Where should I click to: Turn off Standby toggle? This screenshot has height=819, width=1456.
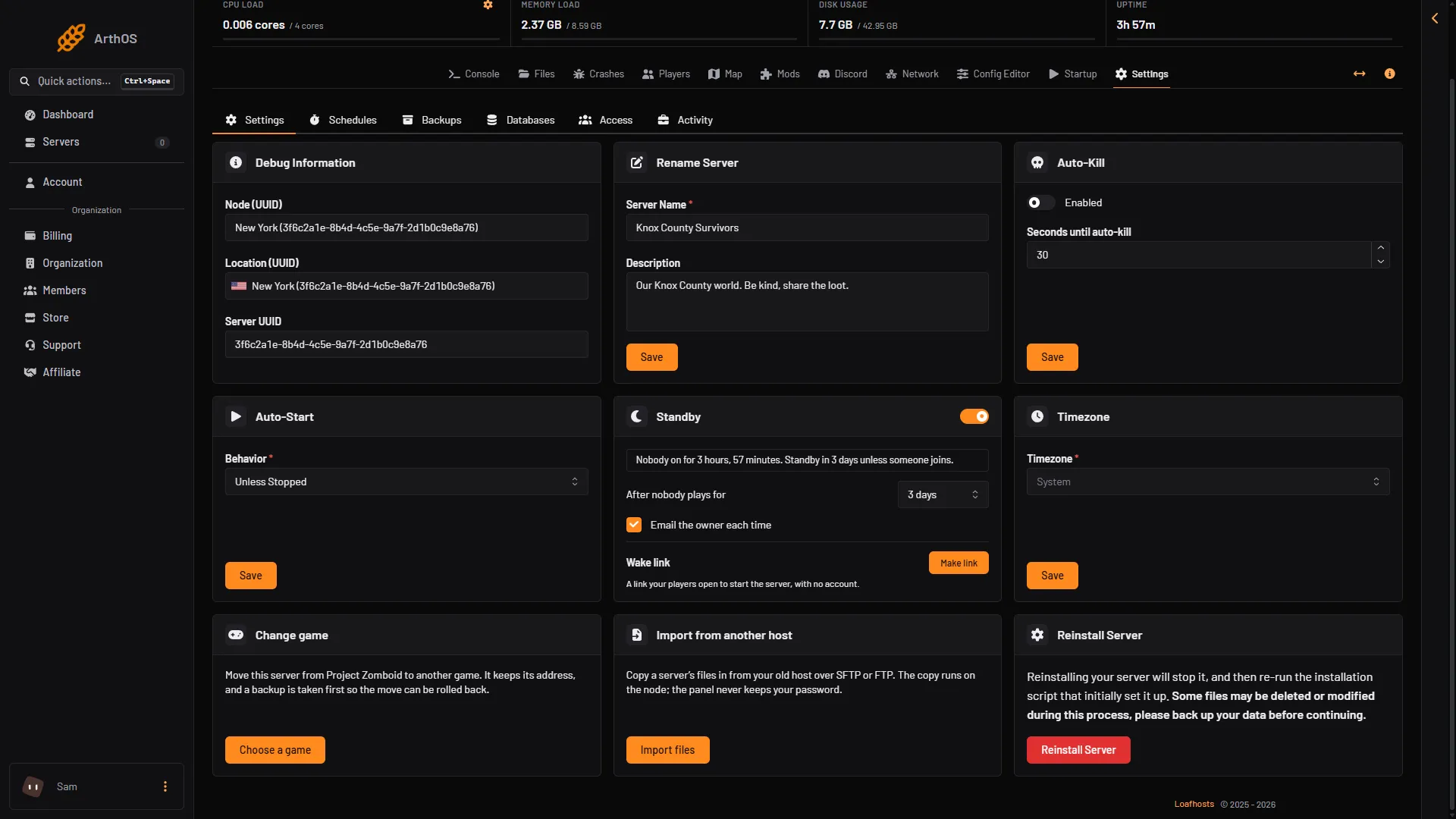tap(974, 416)
